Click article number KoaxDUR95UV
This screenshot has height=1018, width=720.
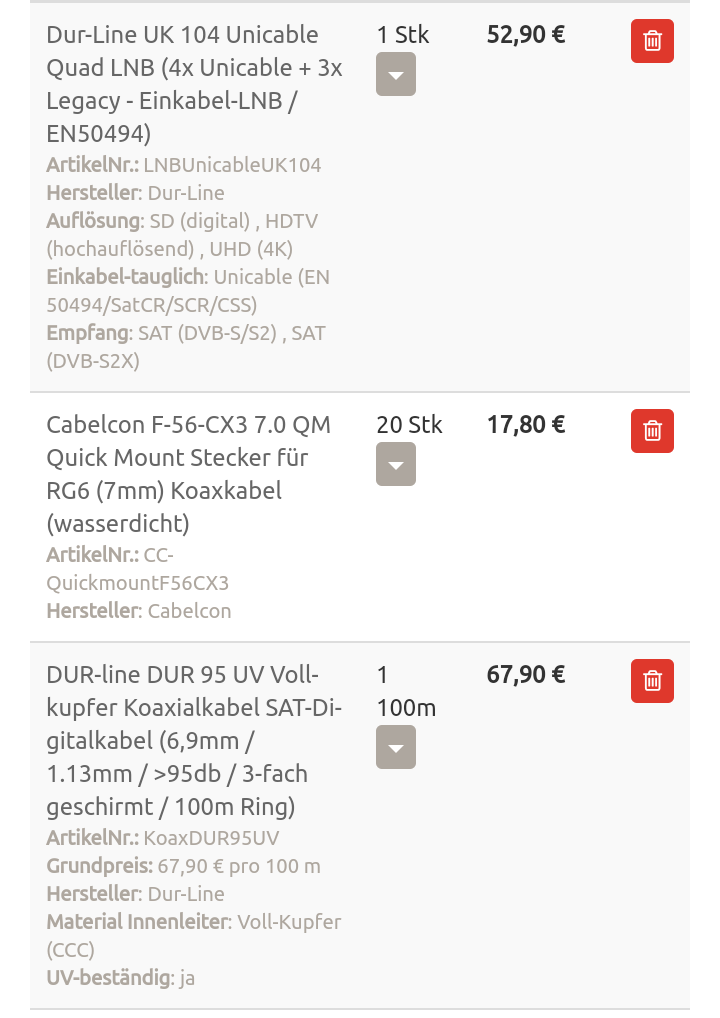coord(211,838)
